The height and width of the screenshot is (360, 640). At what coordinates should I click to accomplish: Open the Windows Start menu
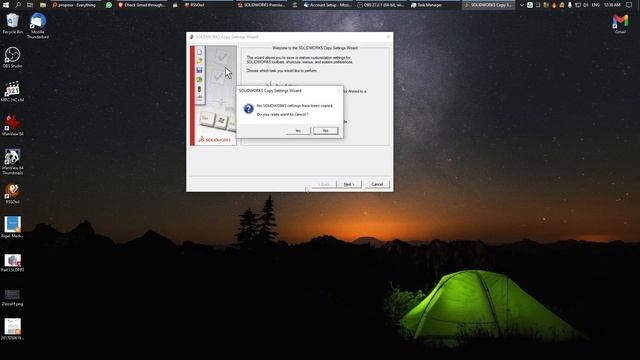(6, 5)
